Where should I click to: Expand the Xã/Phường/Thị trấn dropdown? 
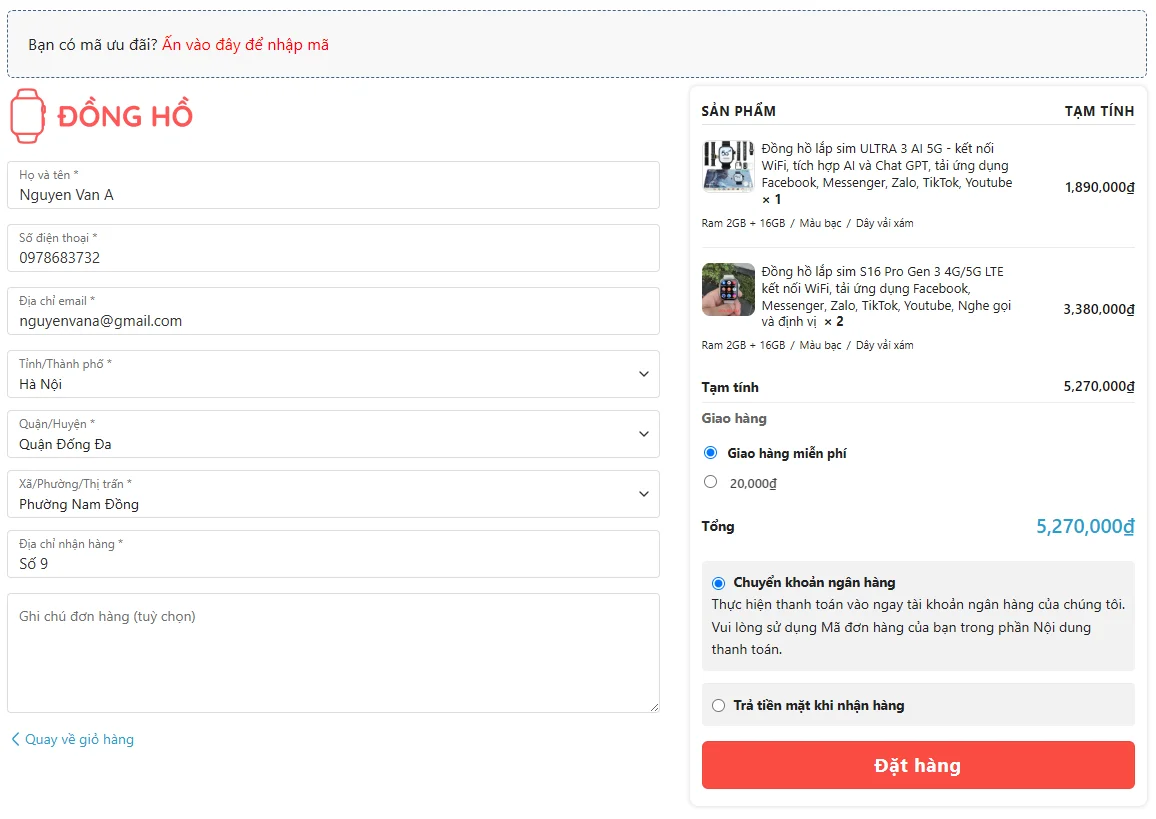[333, 494]
